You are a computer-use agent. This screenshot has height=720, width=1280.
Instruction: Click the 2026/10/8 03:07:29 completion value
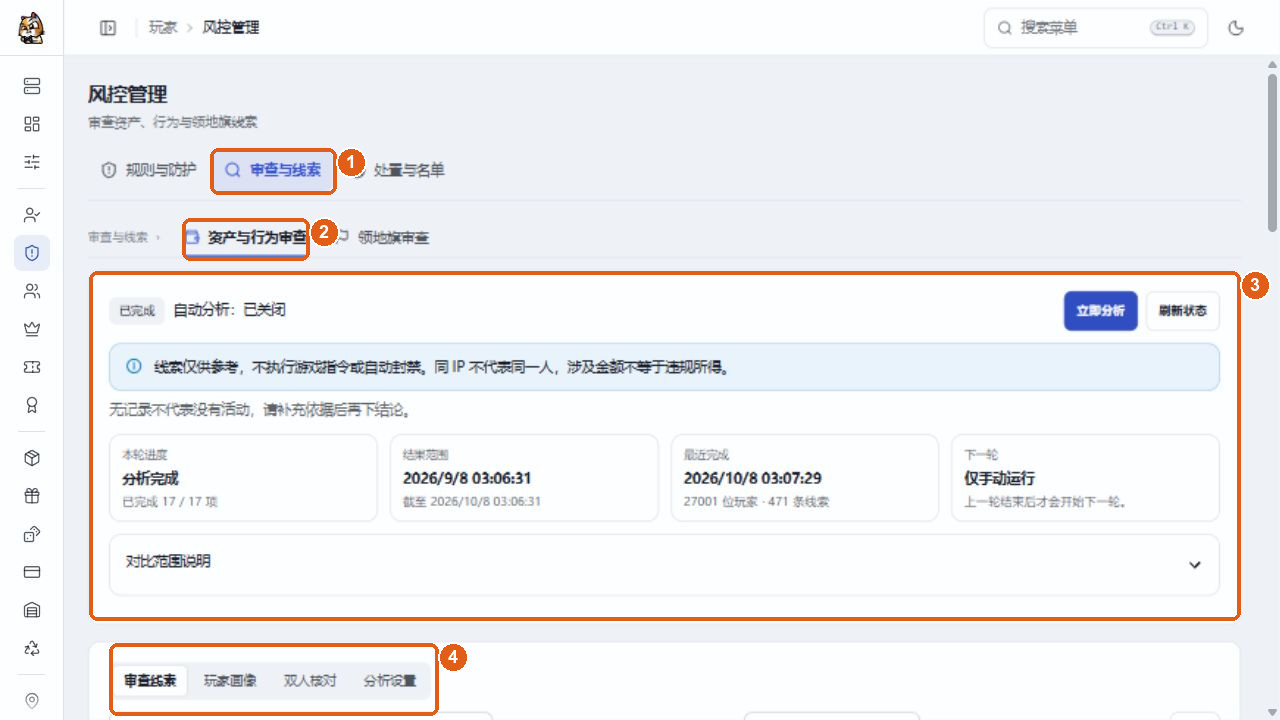(x=753, y=478)
